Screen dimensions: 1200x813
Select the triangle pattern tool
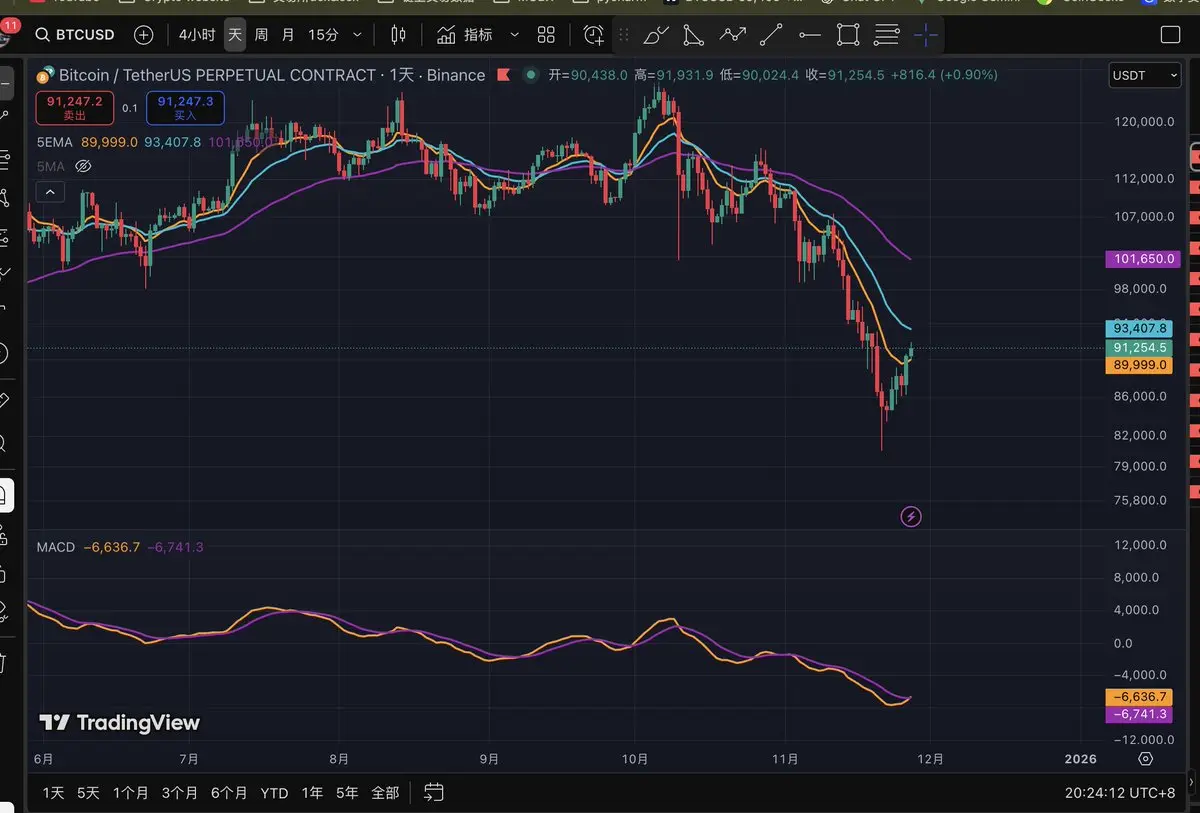tap(693, 36)
